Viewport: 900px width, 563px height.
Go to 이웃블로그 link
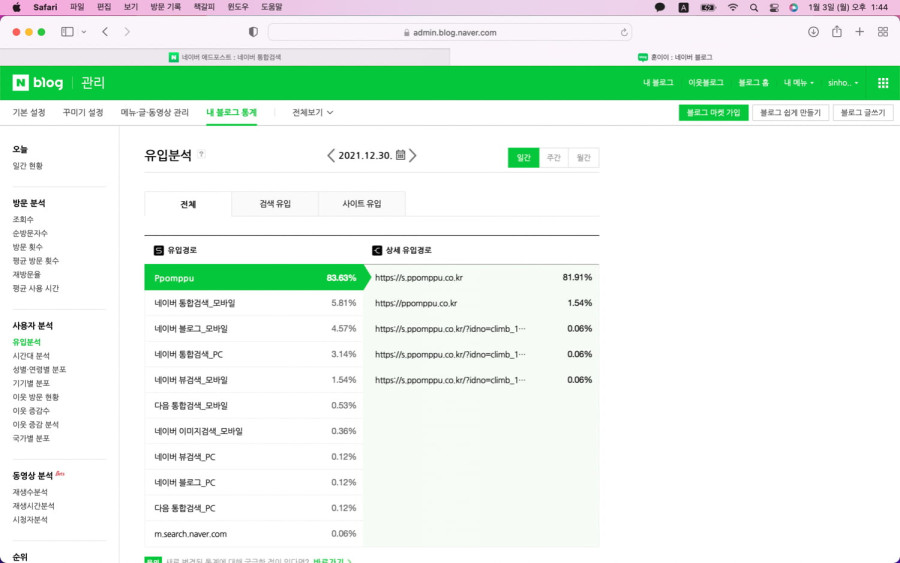coord(705,83)
